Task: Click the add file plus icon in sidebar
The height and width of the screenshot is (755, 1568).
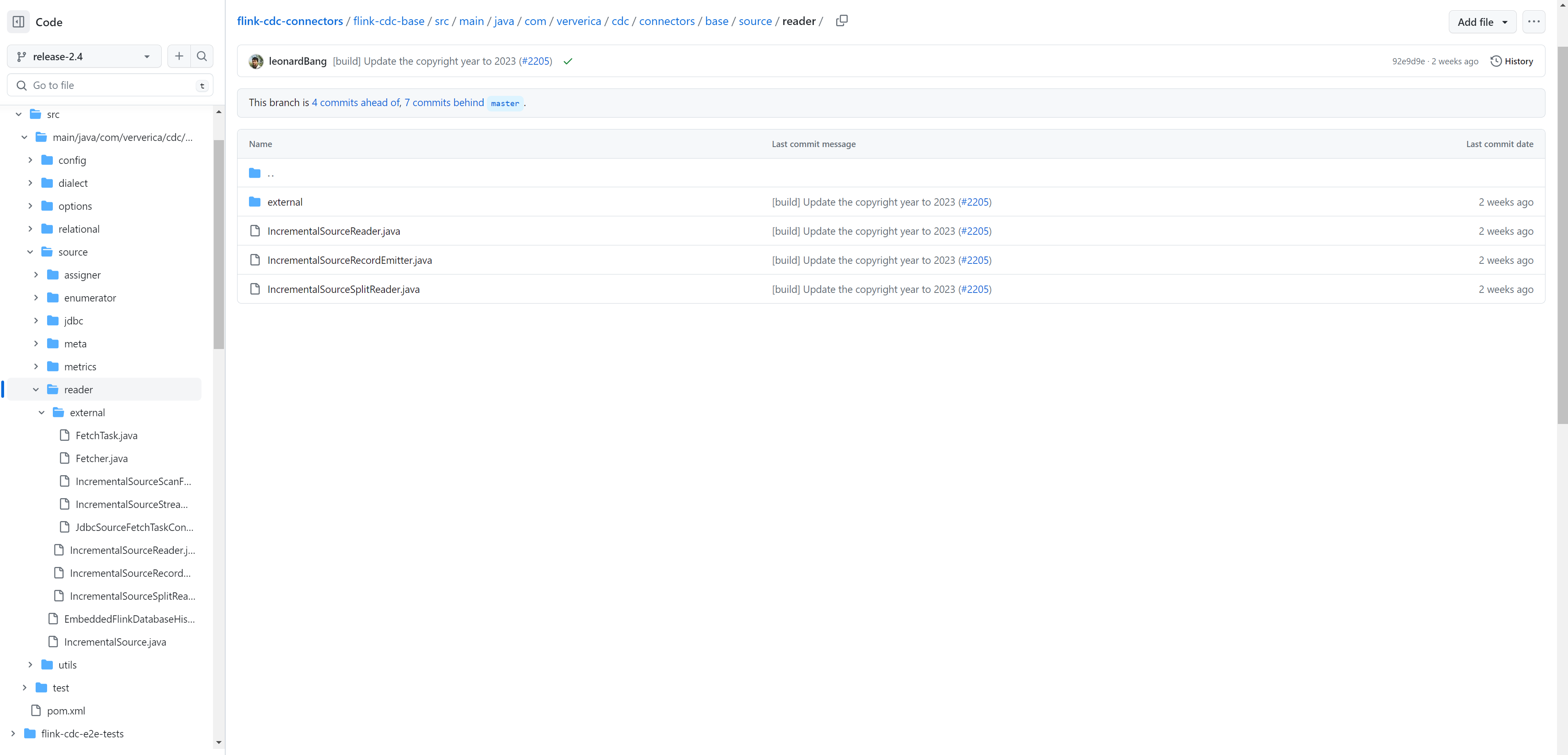Action: click(179, 56)
